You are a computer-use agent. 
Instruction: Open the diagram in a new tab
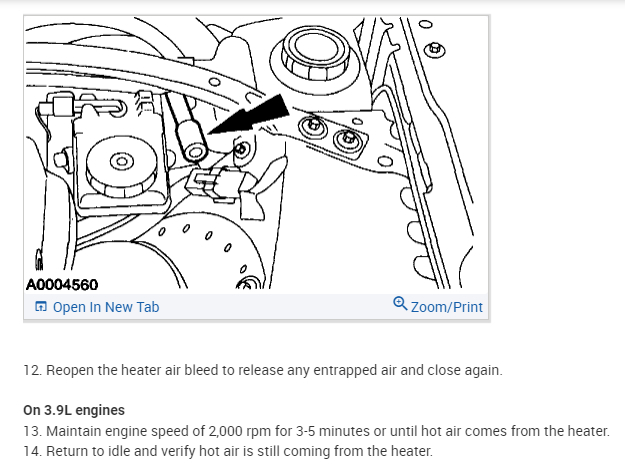pos(97,307)
